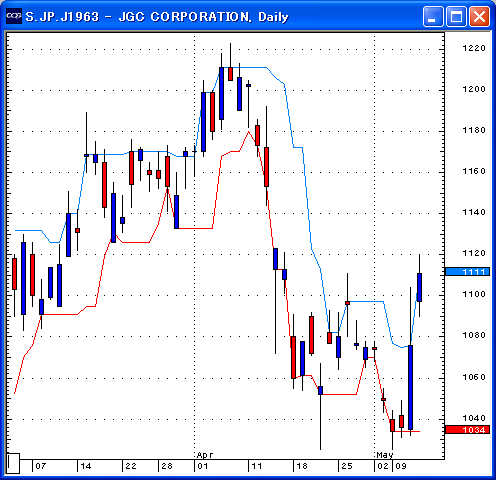Click the '09' date label
Screen dimensions: 496x480
401,466
